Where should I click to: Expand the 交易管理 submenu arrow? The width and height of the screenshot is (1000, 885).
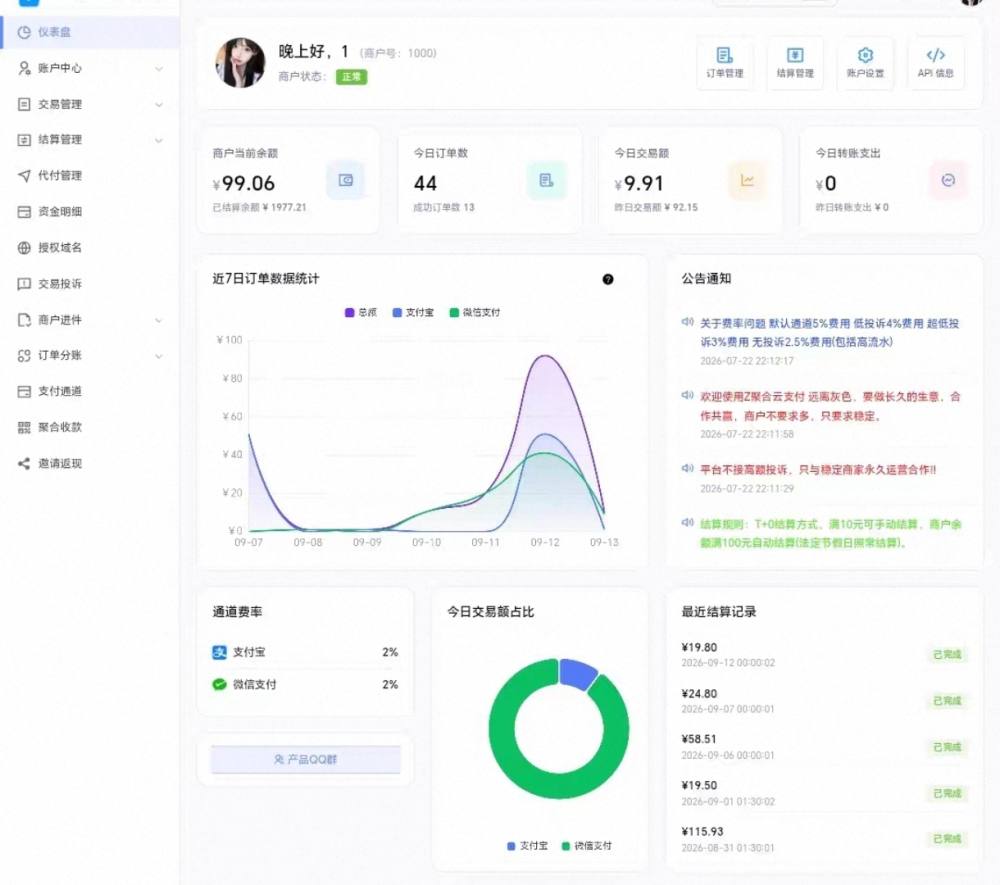click(159, 105)
